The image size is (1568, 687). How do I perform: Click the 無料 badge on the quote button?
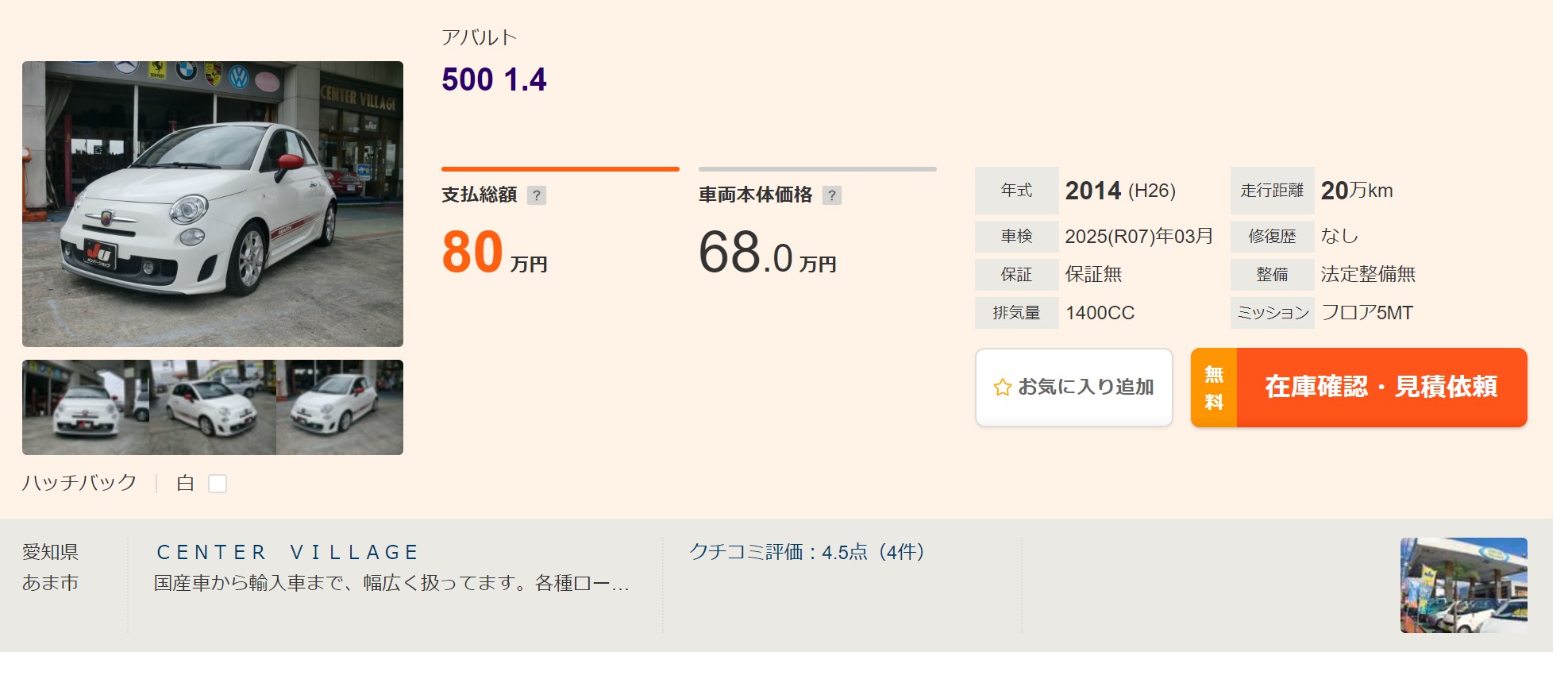pyautogui.click(x=1214, y=388)
